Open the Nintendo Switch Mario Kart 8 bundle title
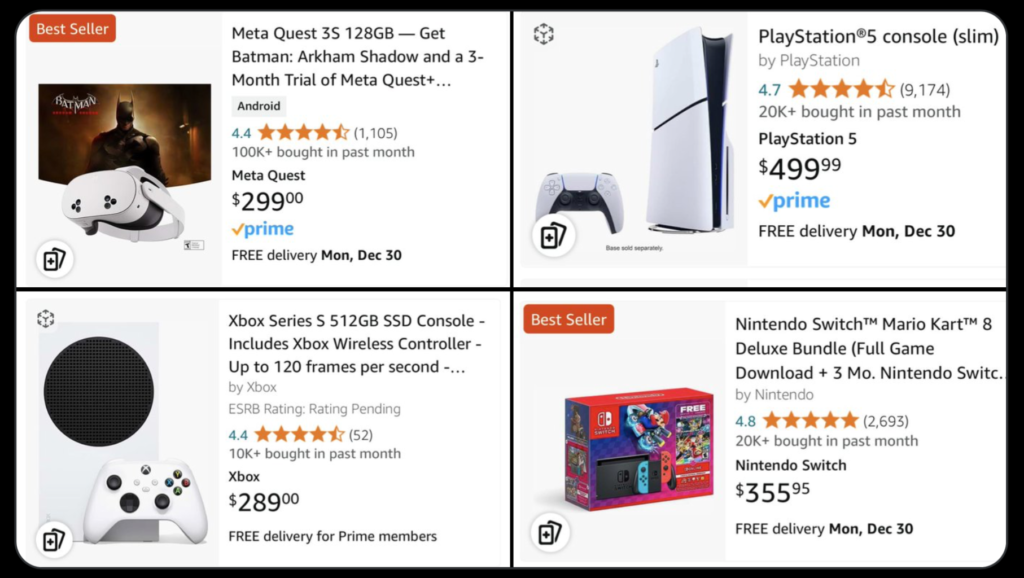This screenshot has width=1024, height=578. pyautogui.click(x=868, y=348)
